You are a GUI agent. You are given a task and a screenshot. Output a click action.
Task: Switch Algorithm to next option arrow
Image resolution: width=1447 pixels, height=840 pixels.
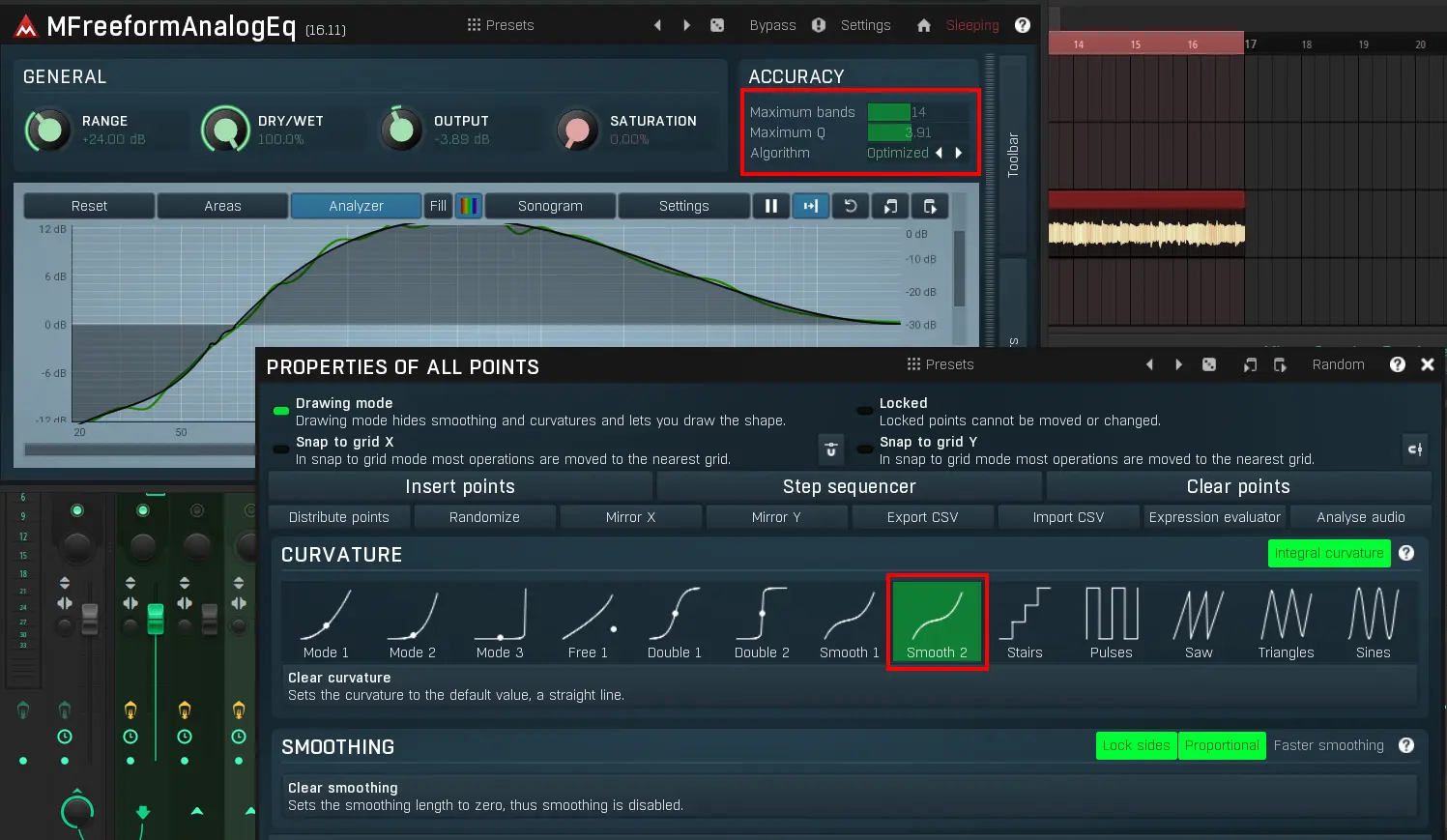959,153
